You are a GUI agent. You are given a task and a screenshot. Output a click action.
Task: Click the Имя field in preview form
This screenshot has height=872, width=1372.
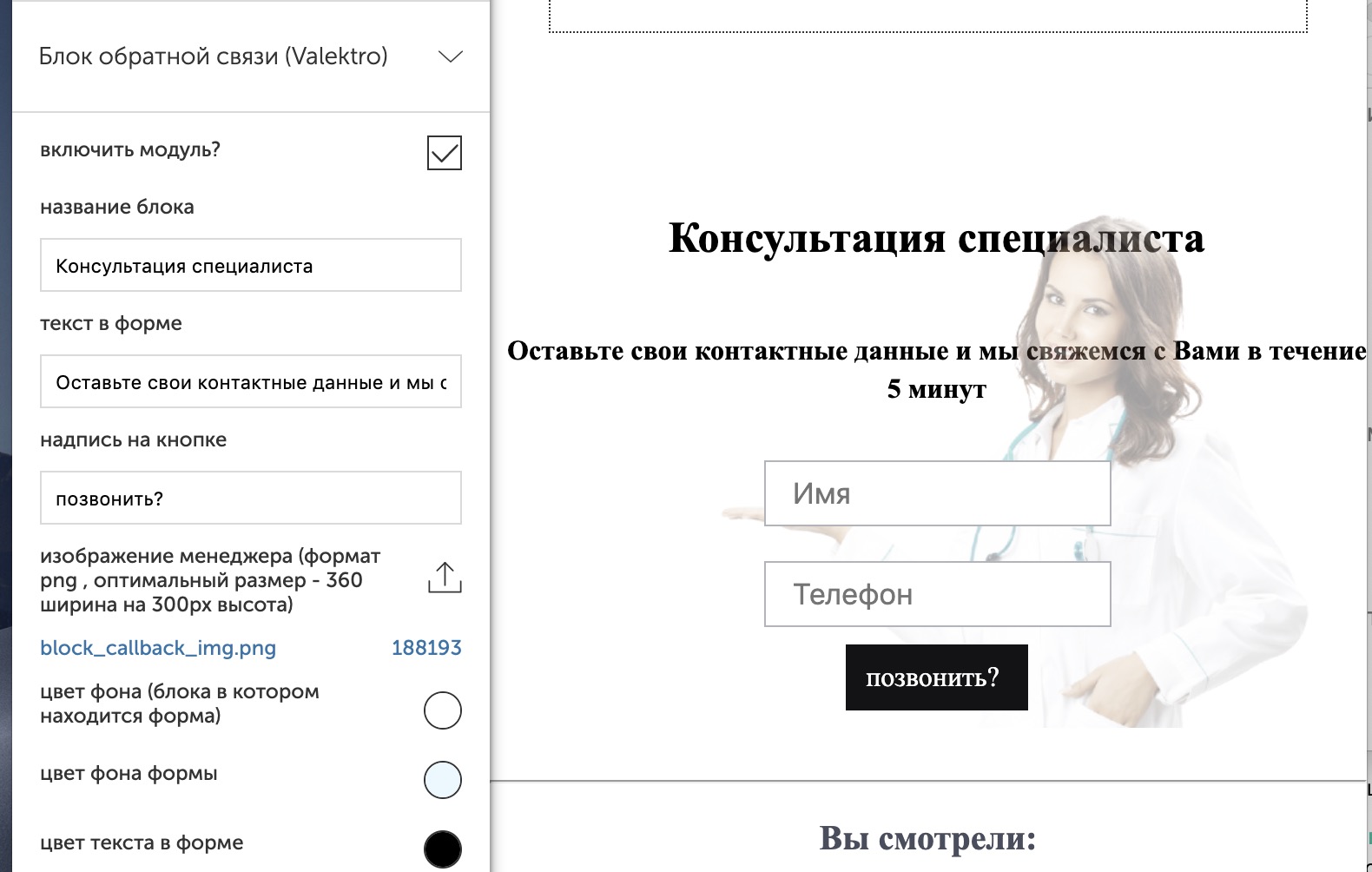point(937,493)
